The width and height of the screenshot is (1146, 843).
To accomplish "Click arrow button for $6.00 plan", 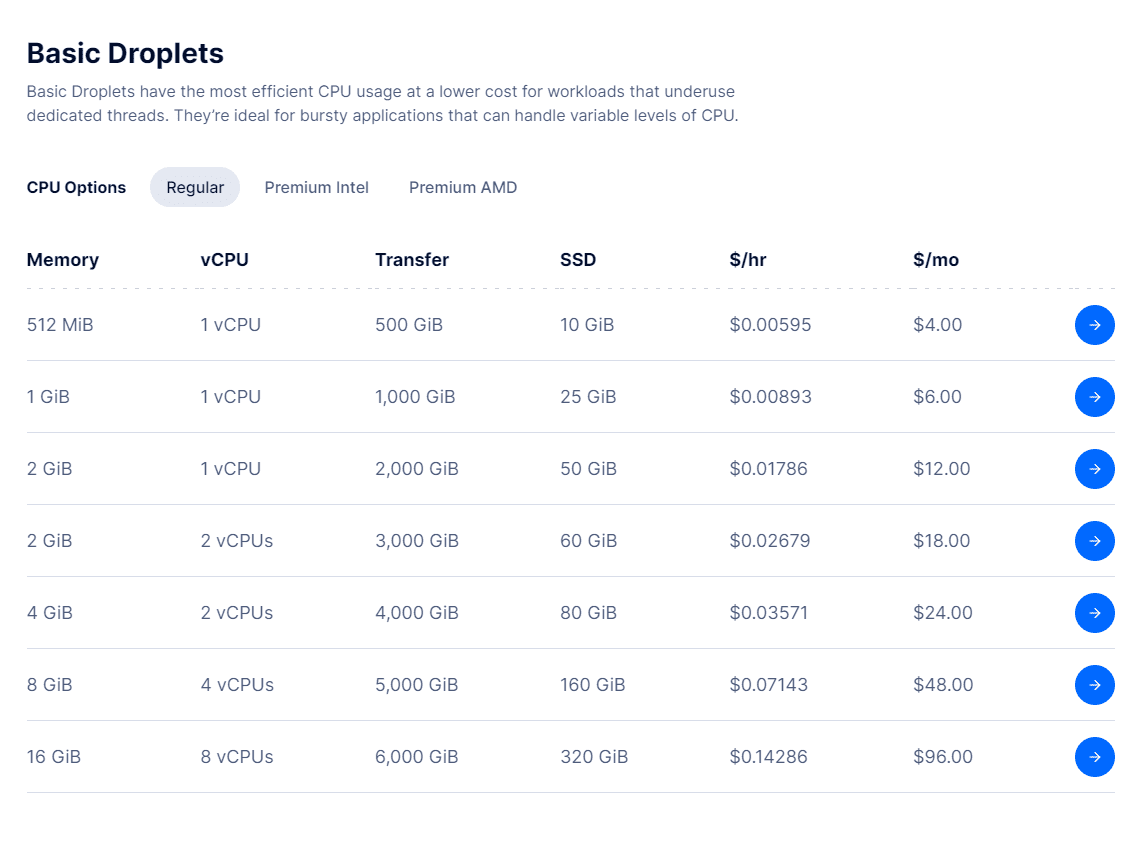I will [1094, 397].
